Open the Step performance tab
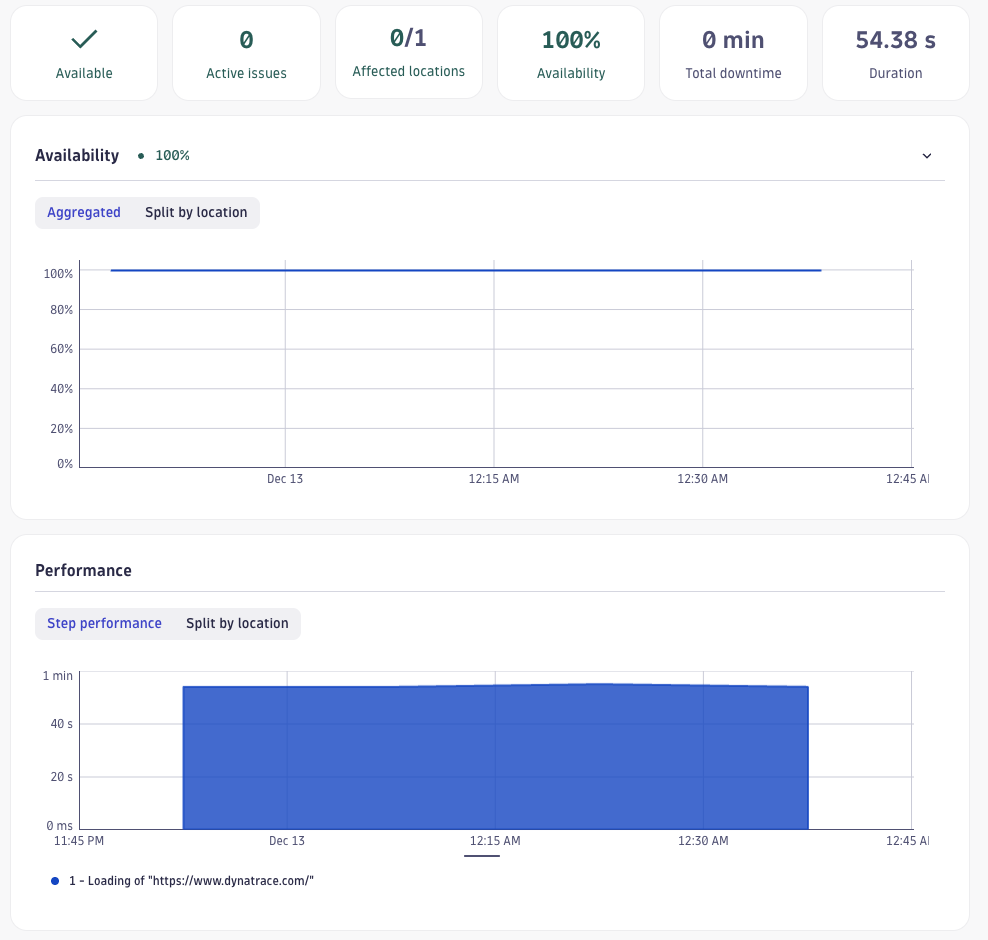The height and width of the screenshot is (940, 988). [x=104, y=623]
